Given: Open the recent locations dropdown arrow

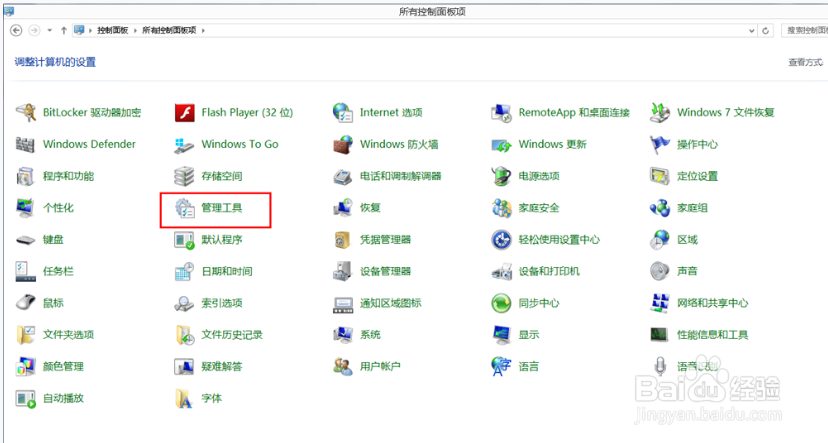Looking at the screenshot, I should [x=50, y=31].
